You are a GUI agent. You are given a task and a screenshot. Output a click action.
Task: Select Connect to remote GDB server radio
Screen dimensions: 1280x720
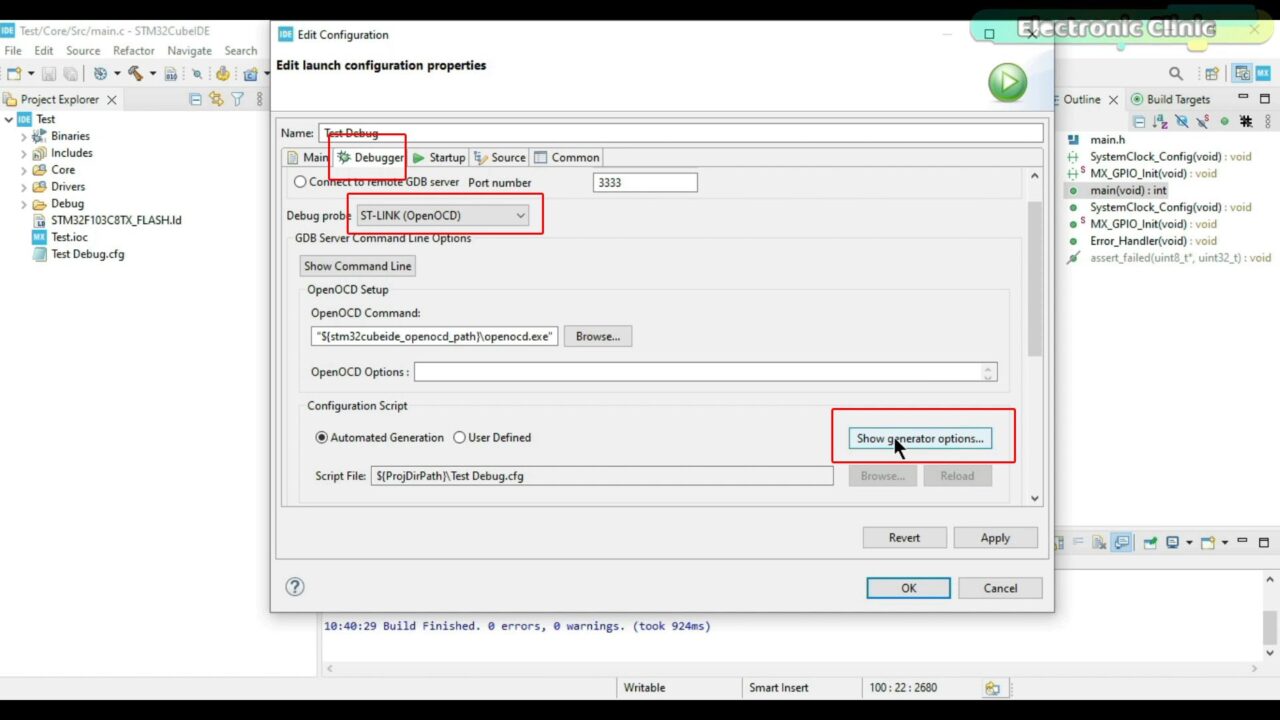click(300, 182)
